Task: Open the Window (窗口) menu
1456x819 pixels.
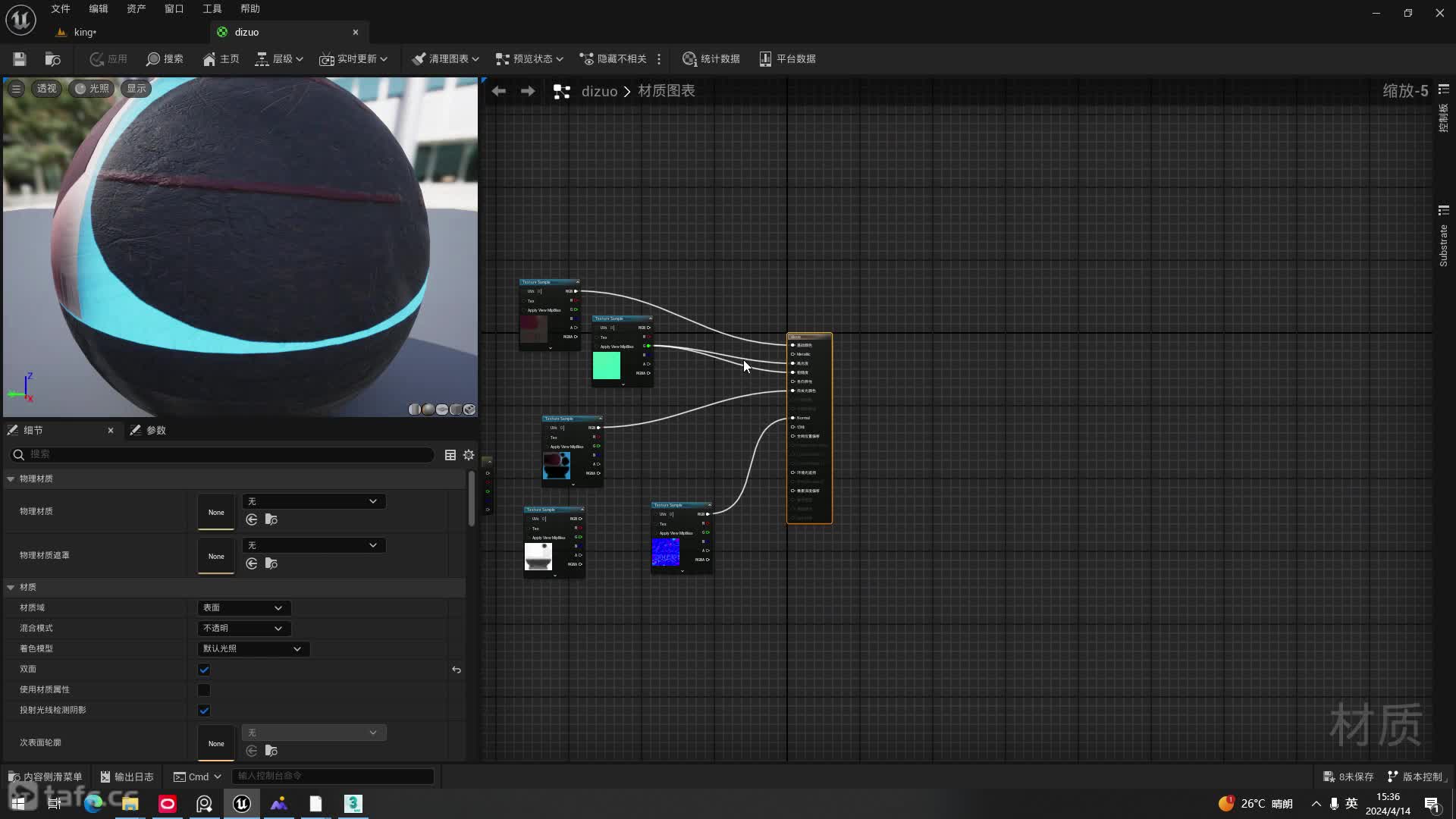Action: [x=174, y=9]
